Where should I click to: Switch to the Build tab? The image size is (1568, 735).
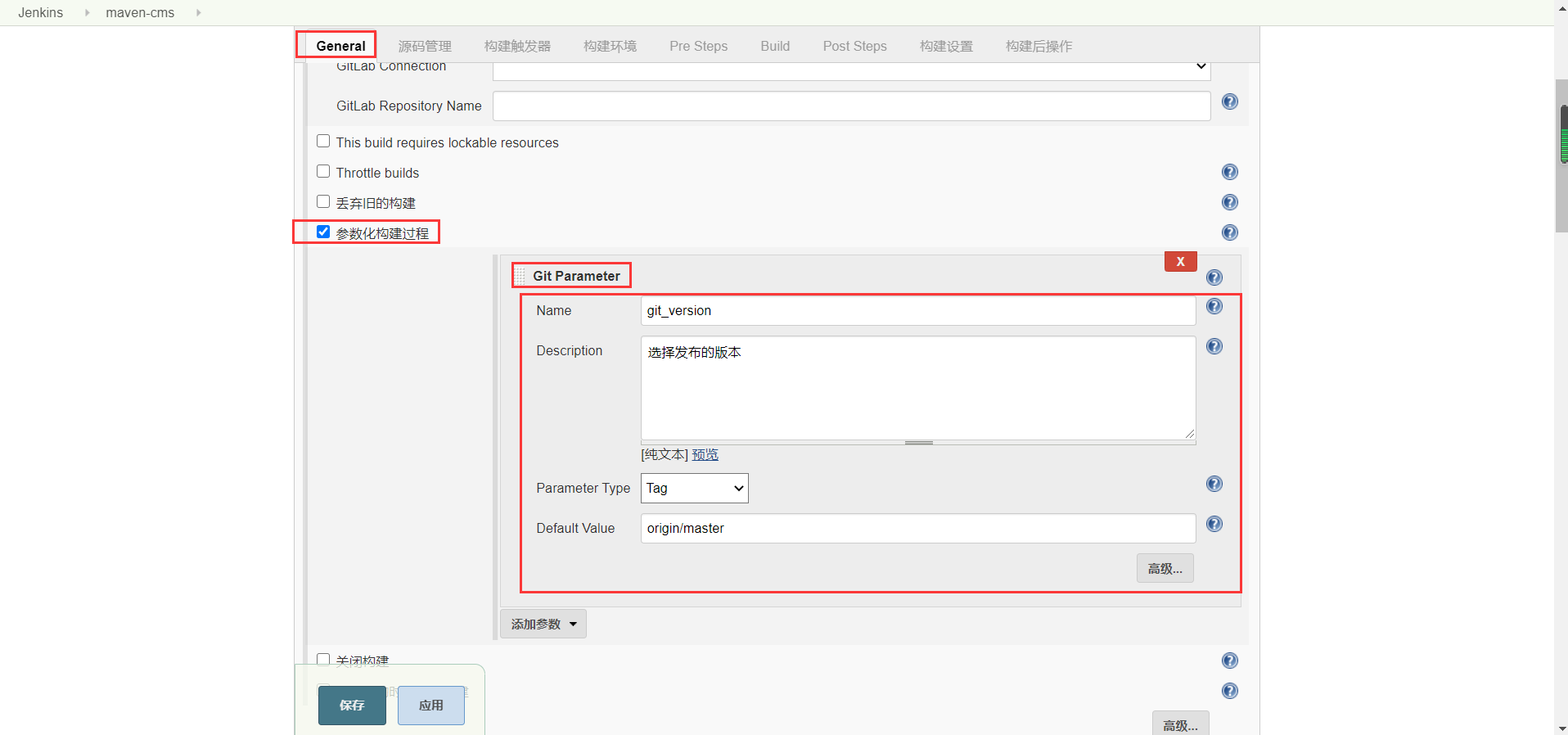[x=775, y=46]
